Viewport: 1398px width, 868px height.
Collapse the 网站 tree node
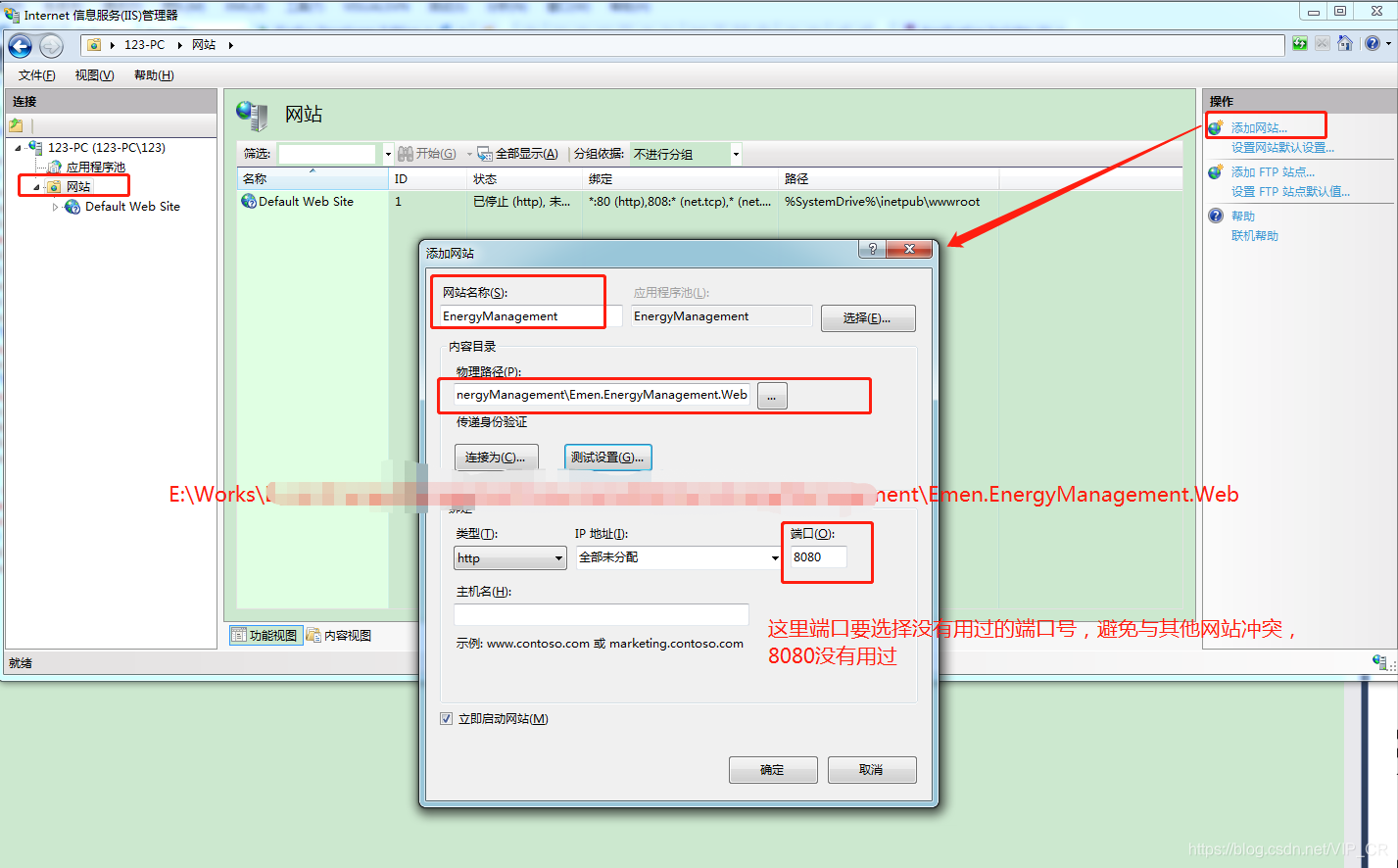pos(38,187)
